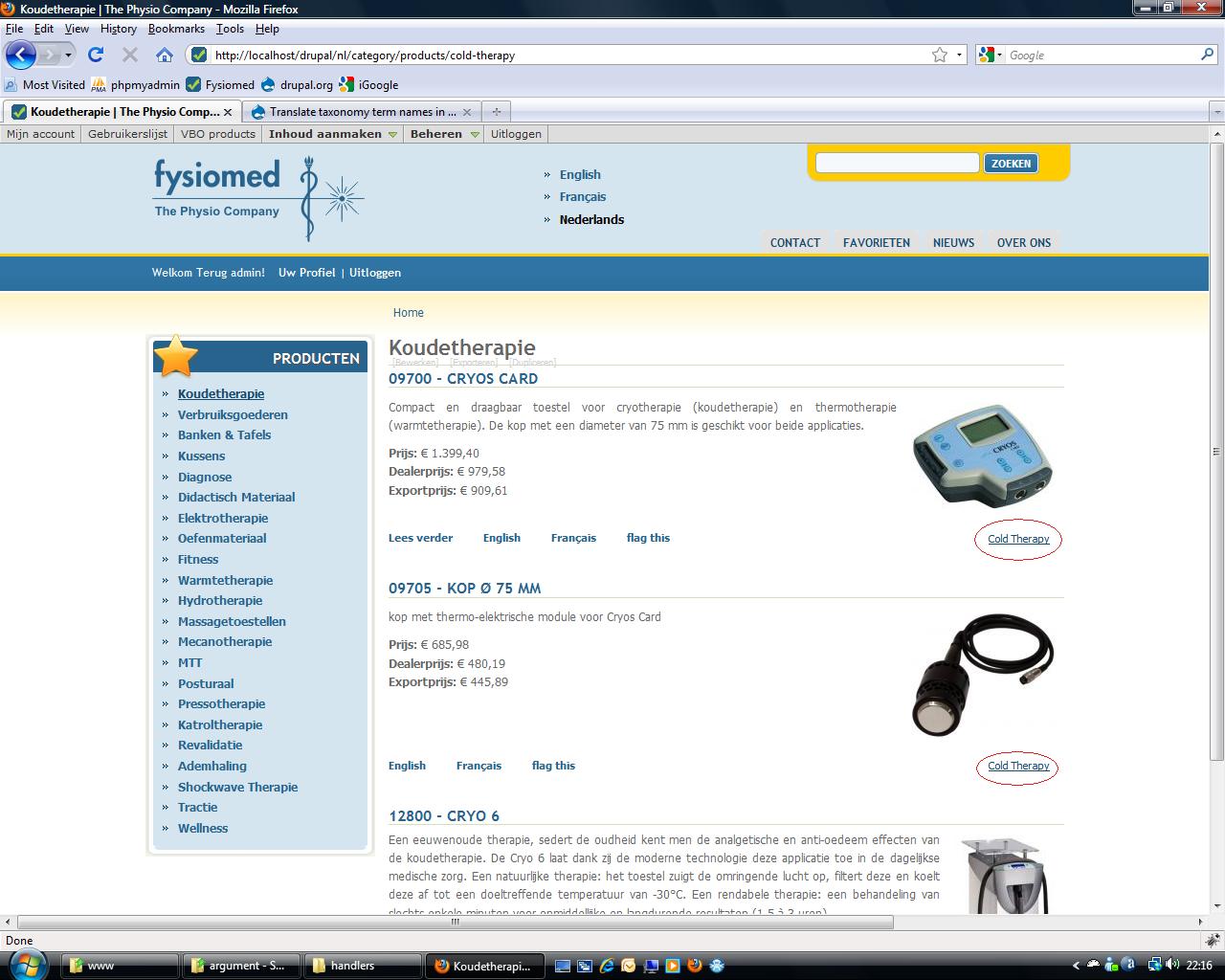Switch to the Translate taxonomy term names tab
This screenshot has width=1225, height=980.
click(362, 112)
